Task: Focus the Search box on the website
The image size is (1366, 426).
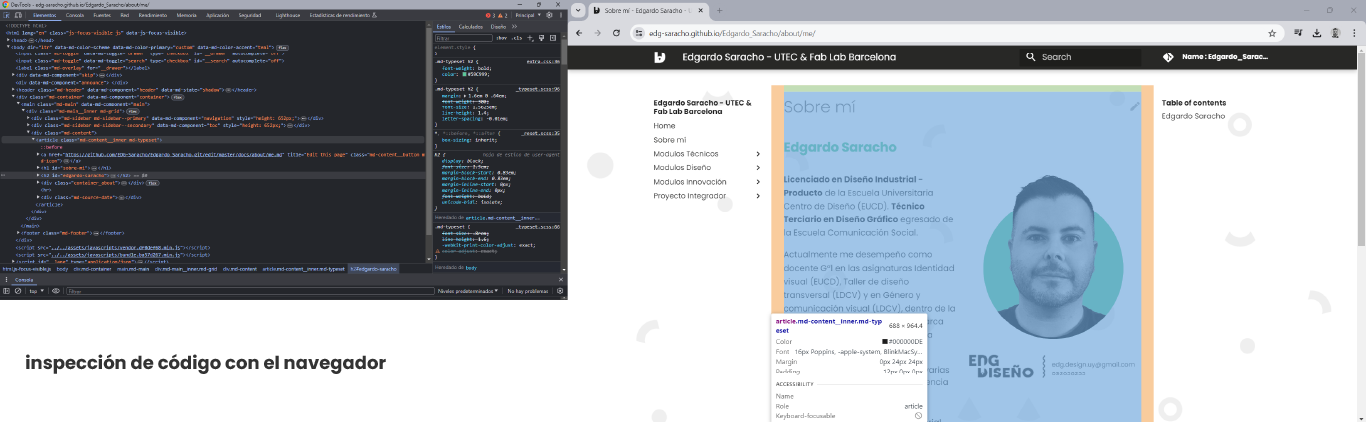Action: click(1081, 57)
